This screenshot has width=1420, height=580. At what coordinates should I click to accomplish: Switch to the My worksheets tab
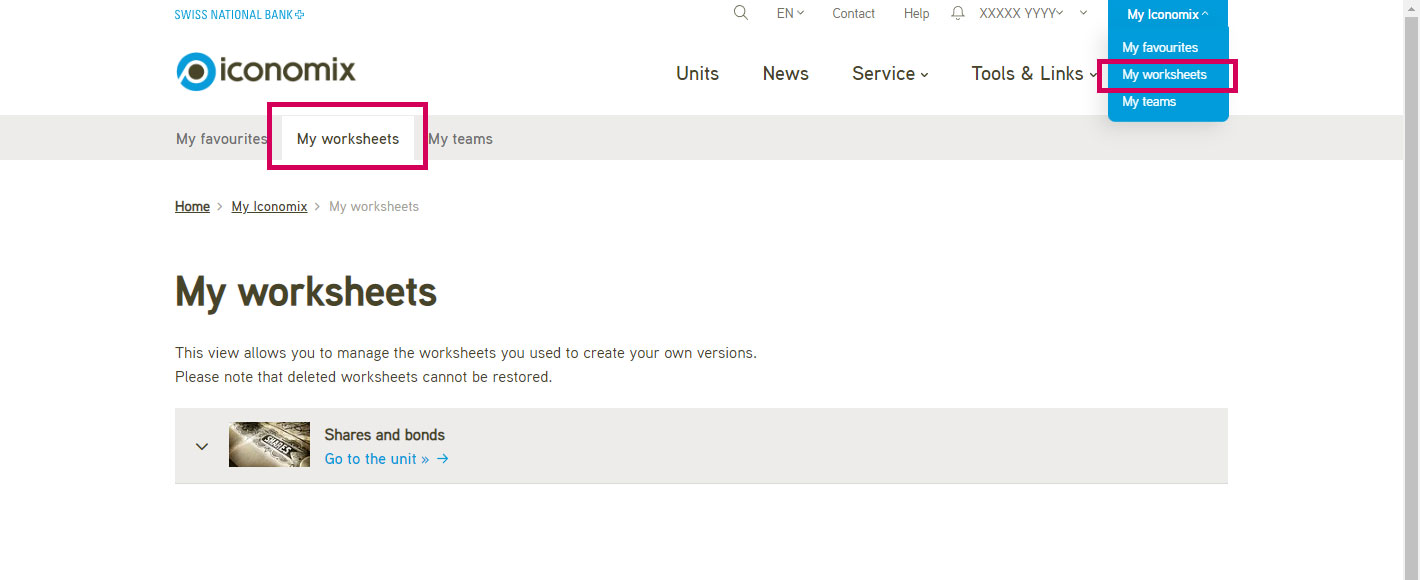tap(348, 139)
